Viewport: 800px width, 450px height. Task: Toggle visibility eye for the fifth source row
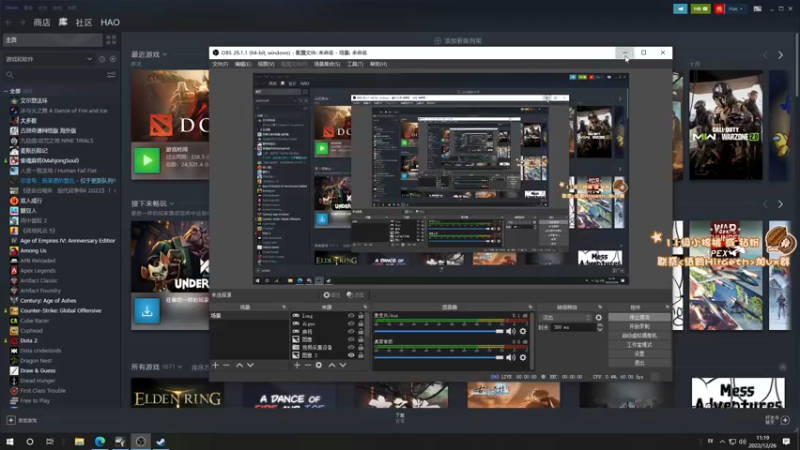(351, 347)
